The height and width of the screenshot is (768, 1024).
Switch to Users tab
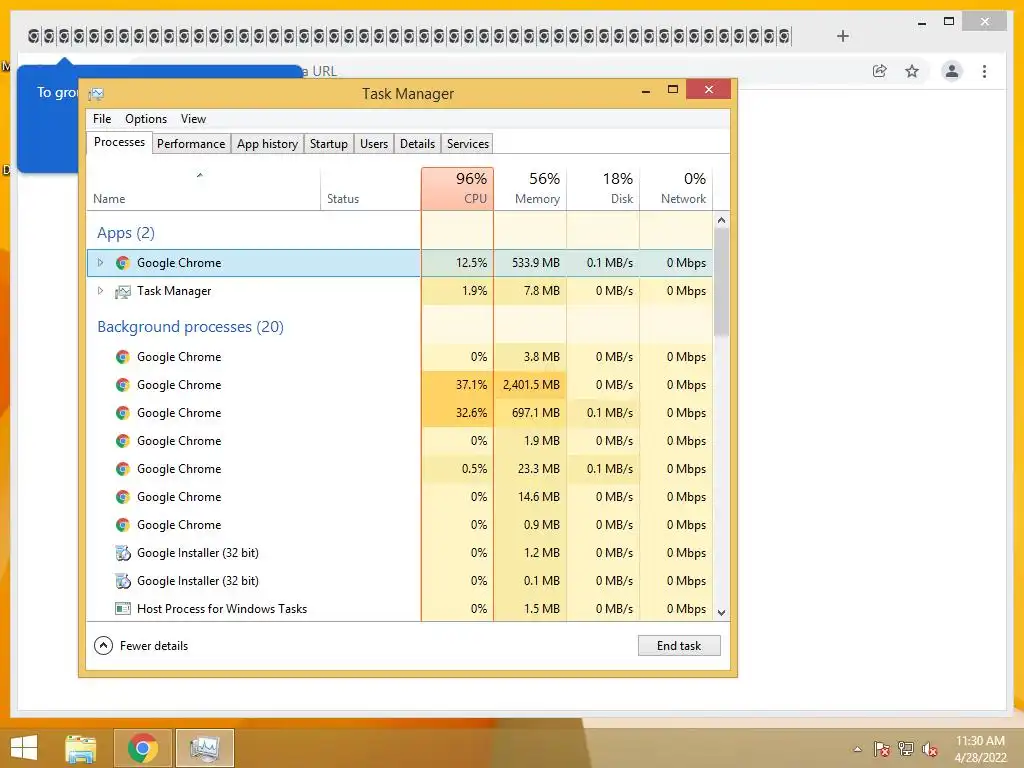tap(374, 144)
